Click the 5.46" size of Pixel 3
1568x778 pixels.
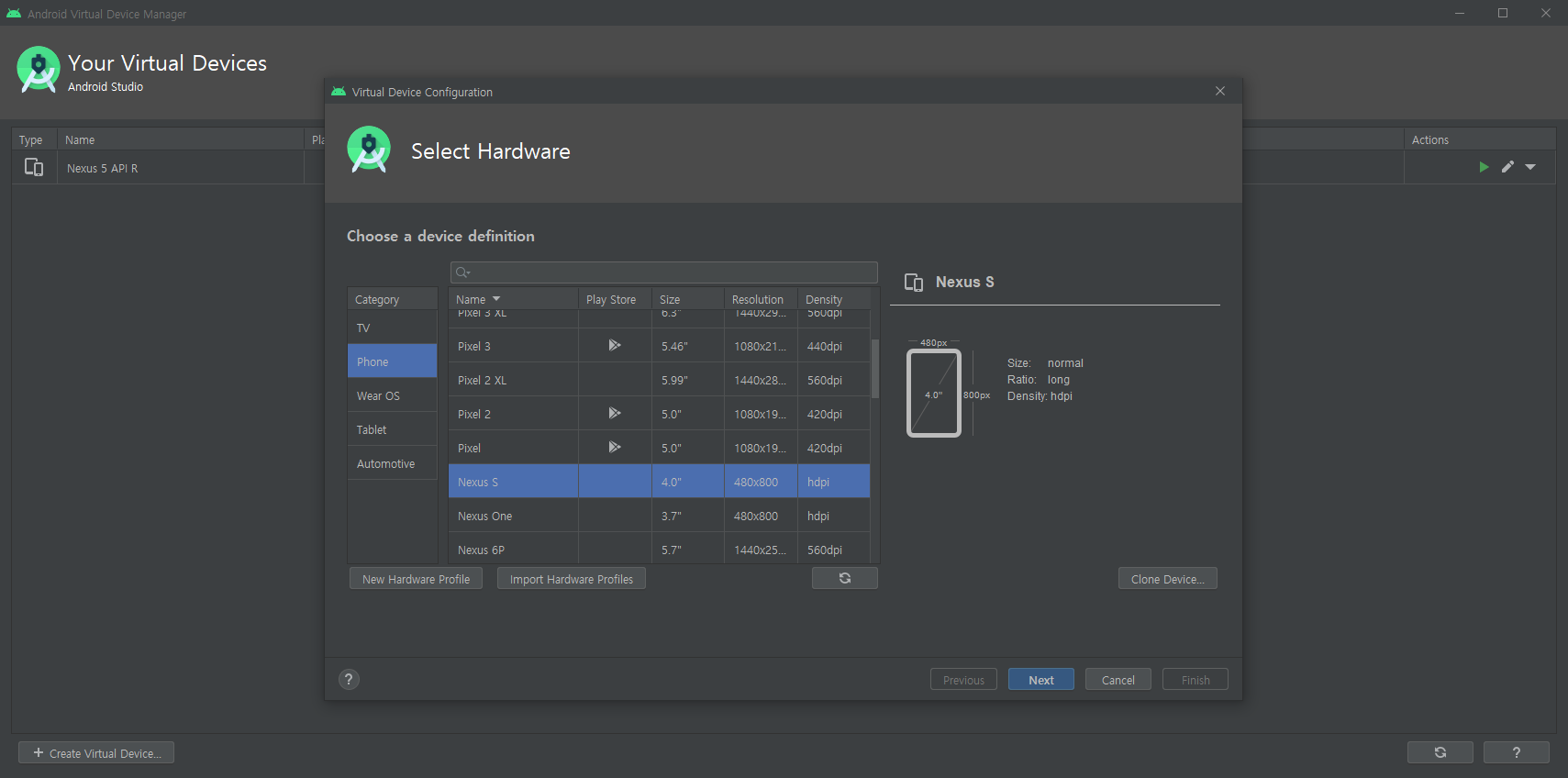(674, 346)
